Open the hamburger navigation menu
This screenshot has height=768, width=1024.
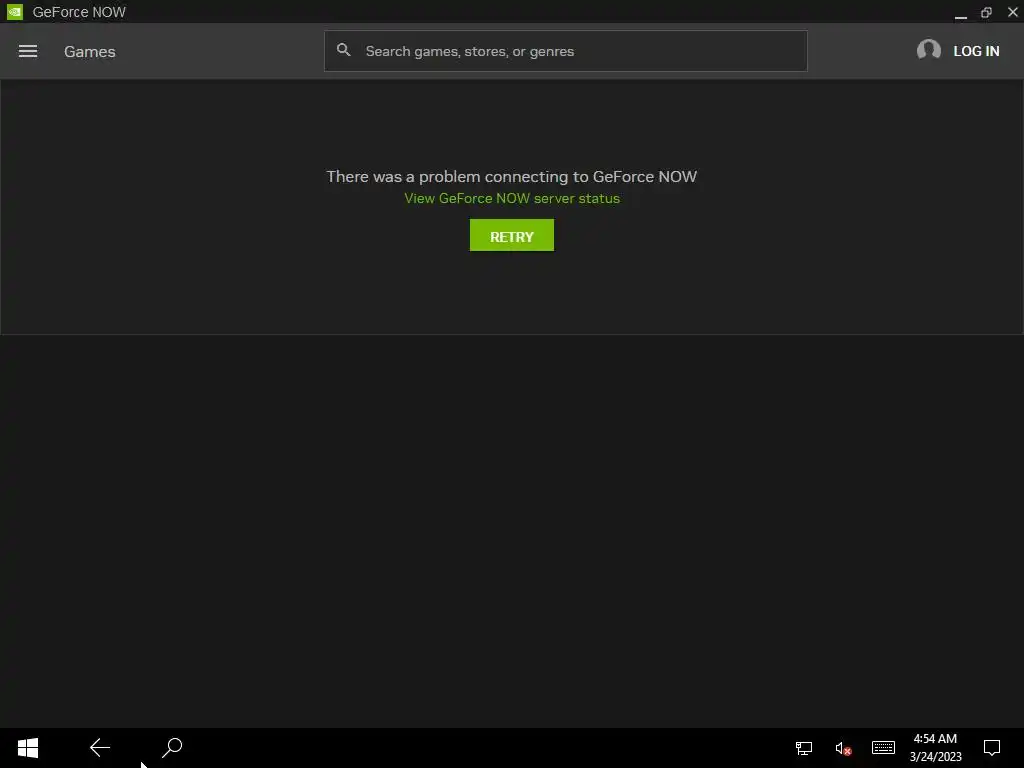(x=27, y=51)
